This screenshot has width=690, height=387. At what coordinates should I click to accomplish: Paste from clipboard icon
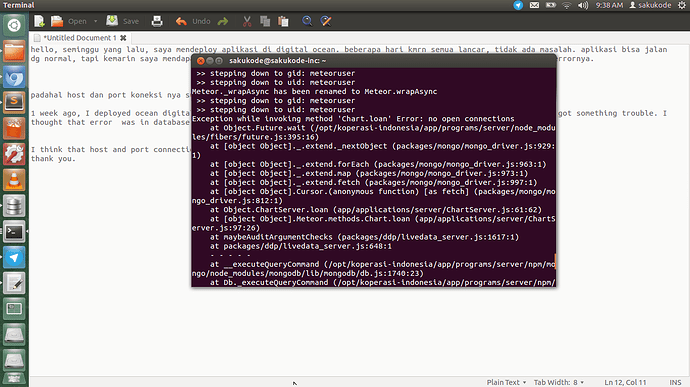click(283, 21)
